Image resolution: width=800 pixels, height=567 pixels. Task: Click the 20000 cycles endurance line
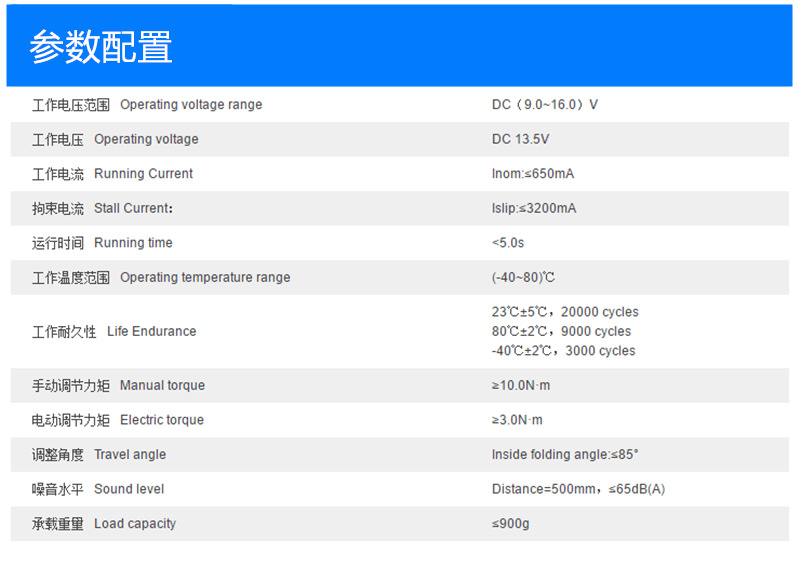(x=565, y=312)
